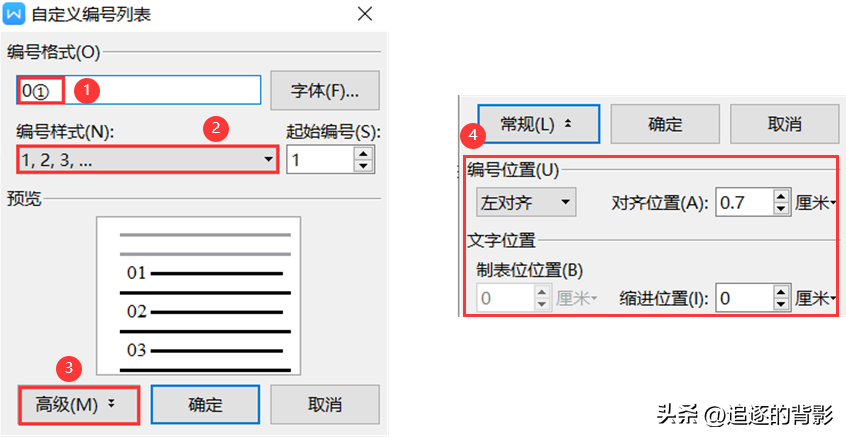Click the WPS logo icon in title bar
This screenshot has height=438, width=846.
[x=13, y=14]
